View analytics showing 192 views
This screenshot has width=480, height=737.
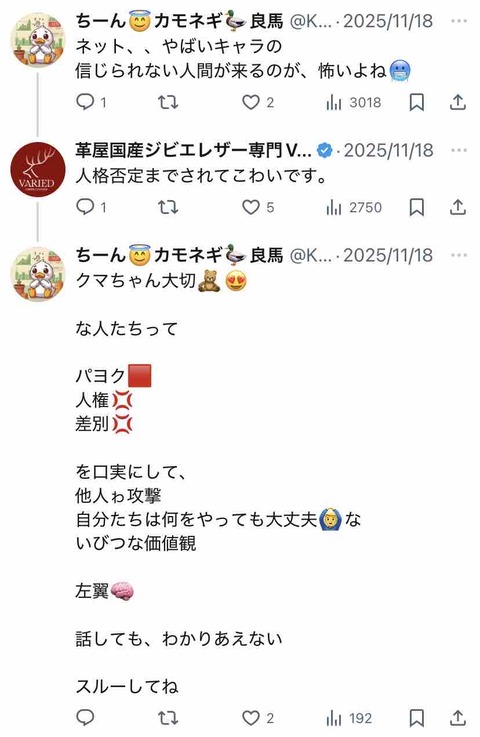[349, 718]
